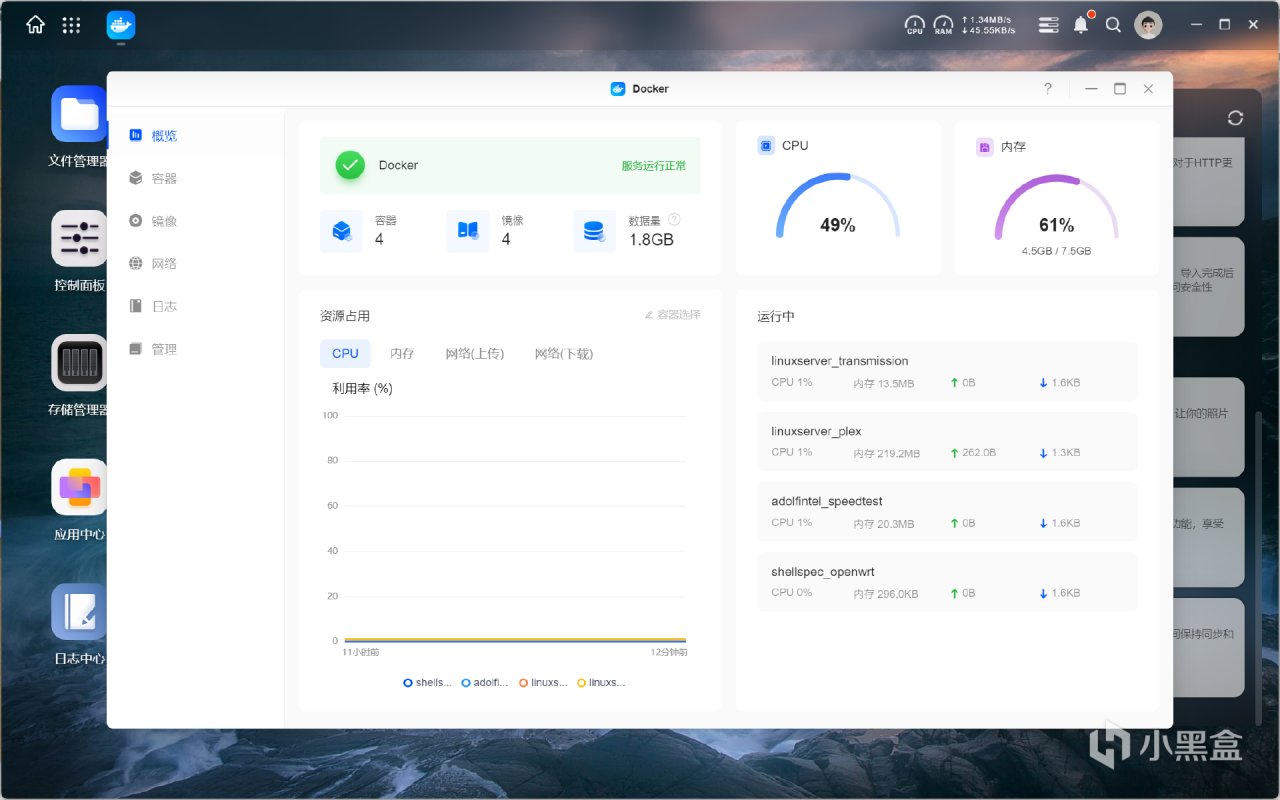Image resolution: width=1280 pixels, height=800 pixels.
Task: Click the green Docker status checkmark
Action: coord(350,165)
